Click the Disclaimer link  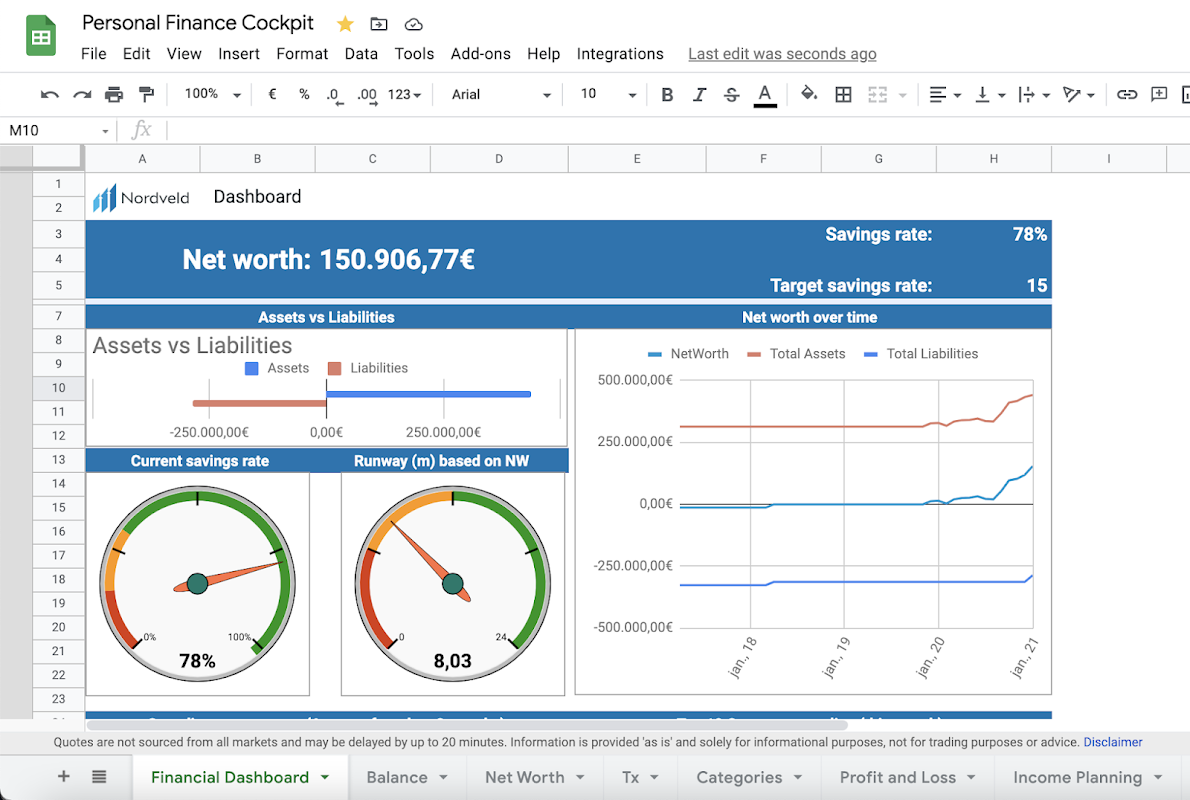tap(1112, 742)
